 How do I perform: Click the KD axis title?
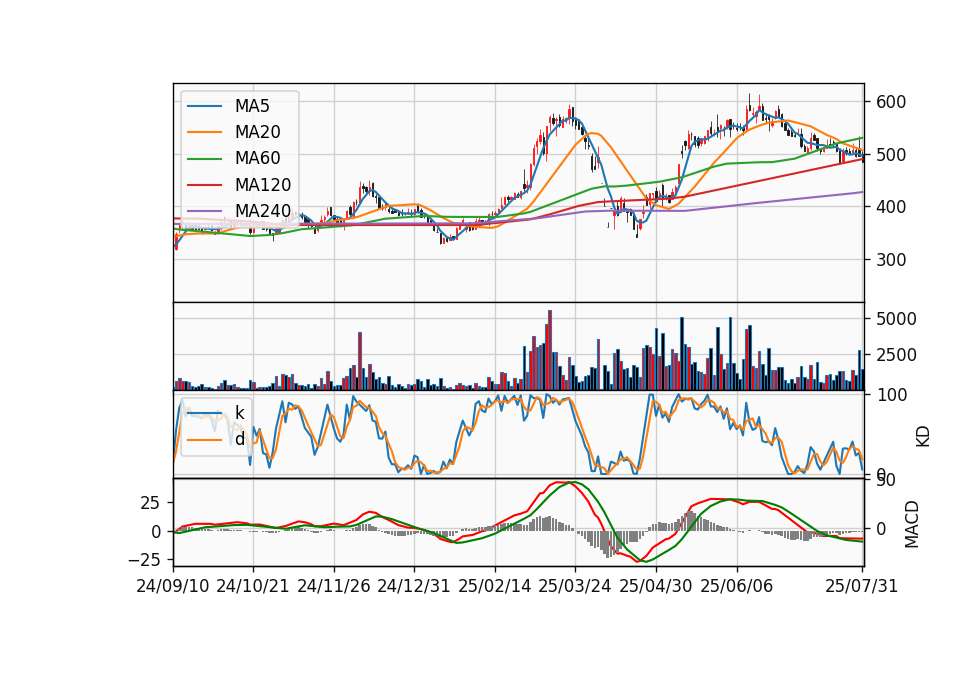coord(923,437)
